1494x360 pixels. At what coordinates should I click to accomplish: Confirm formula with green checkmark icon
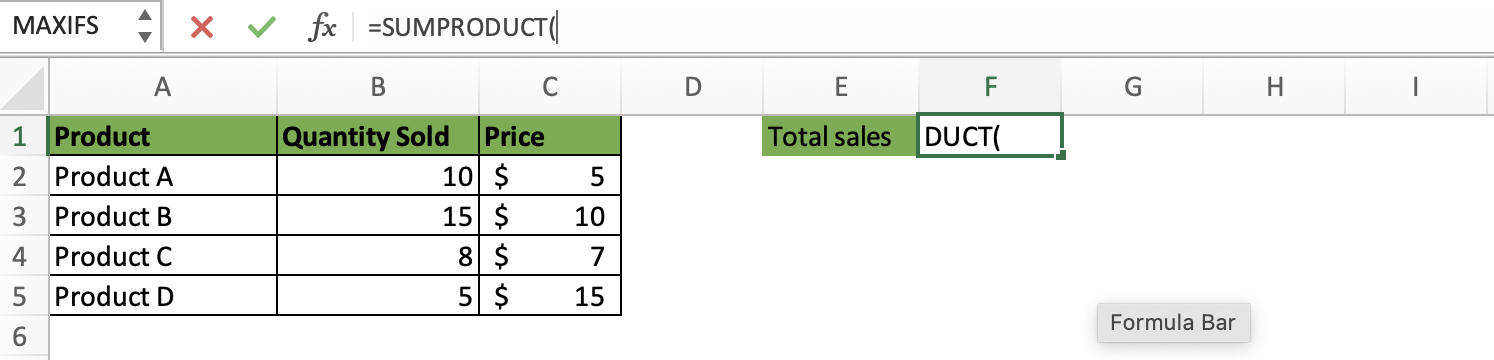261,28
